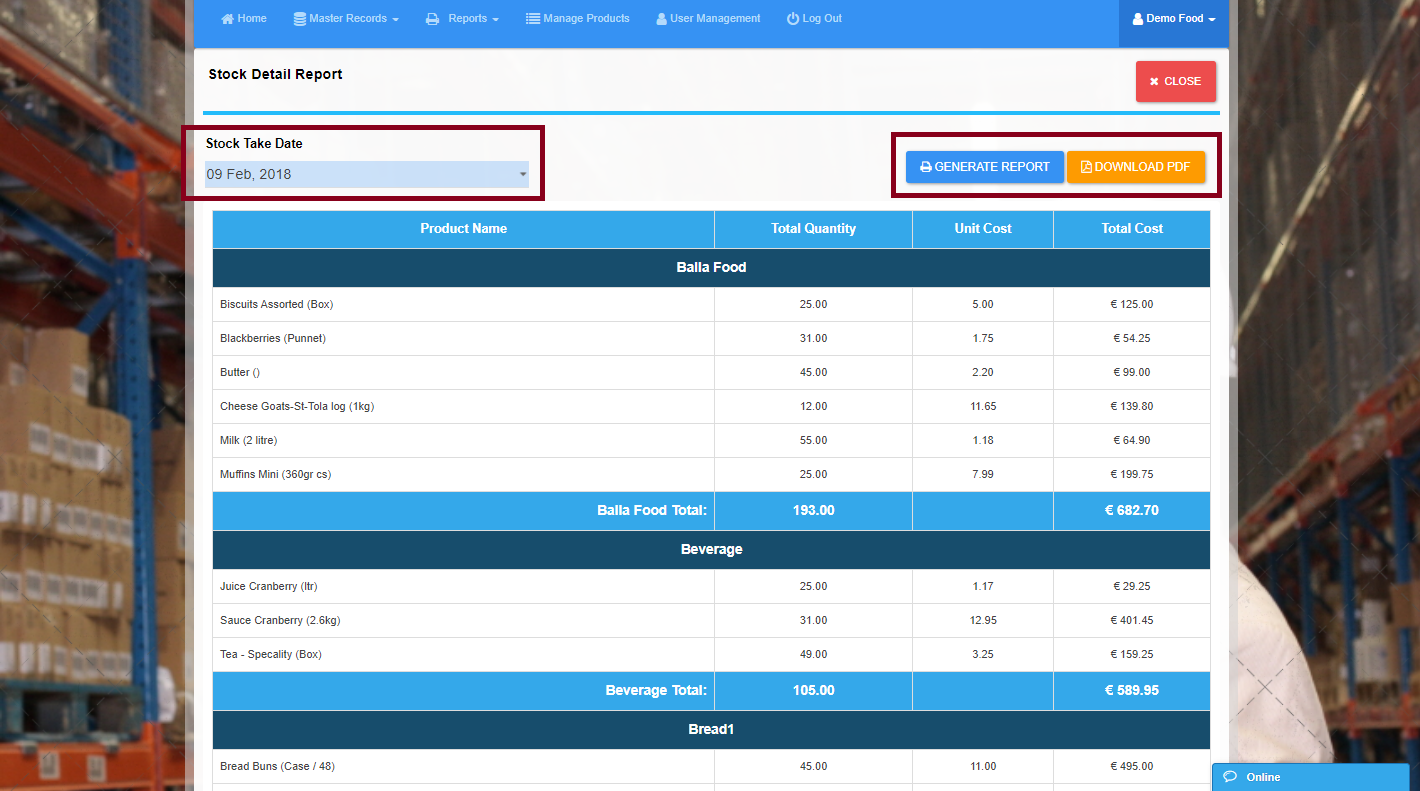The width and height of the screenshot is (1420, 791).
Task: Click the Demo Food user avatar icon
Action: 1137,19
